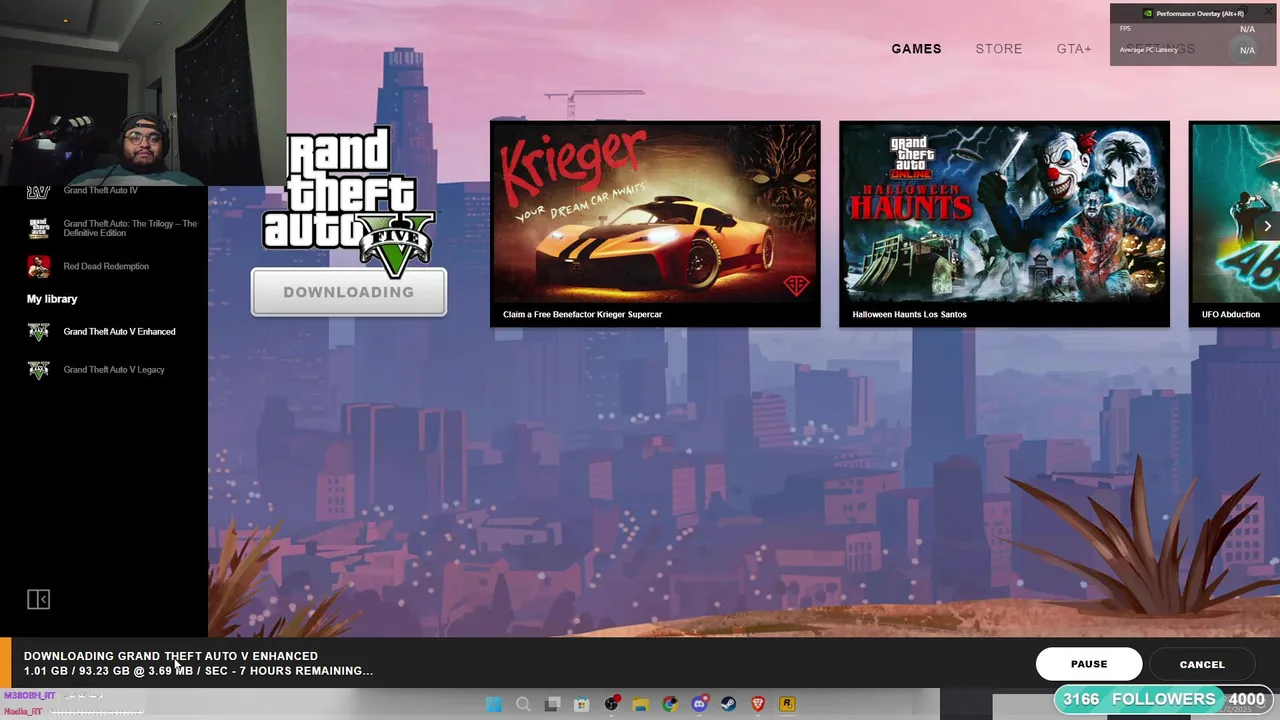
Task: Click the Performance Overlay (Alt+R) title
Action: pos(1200,14)
